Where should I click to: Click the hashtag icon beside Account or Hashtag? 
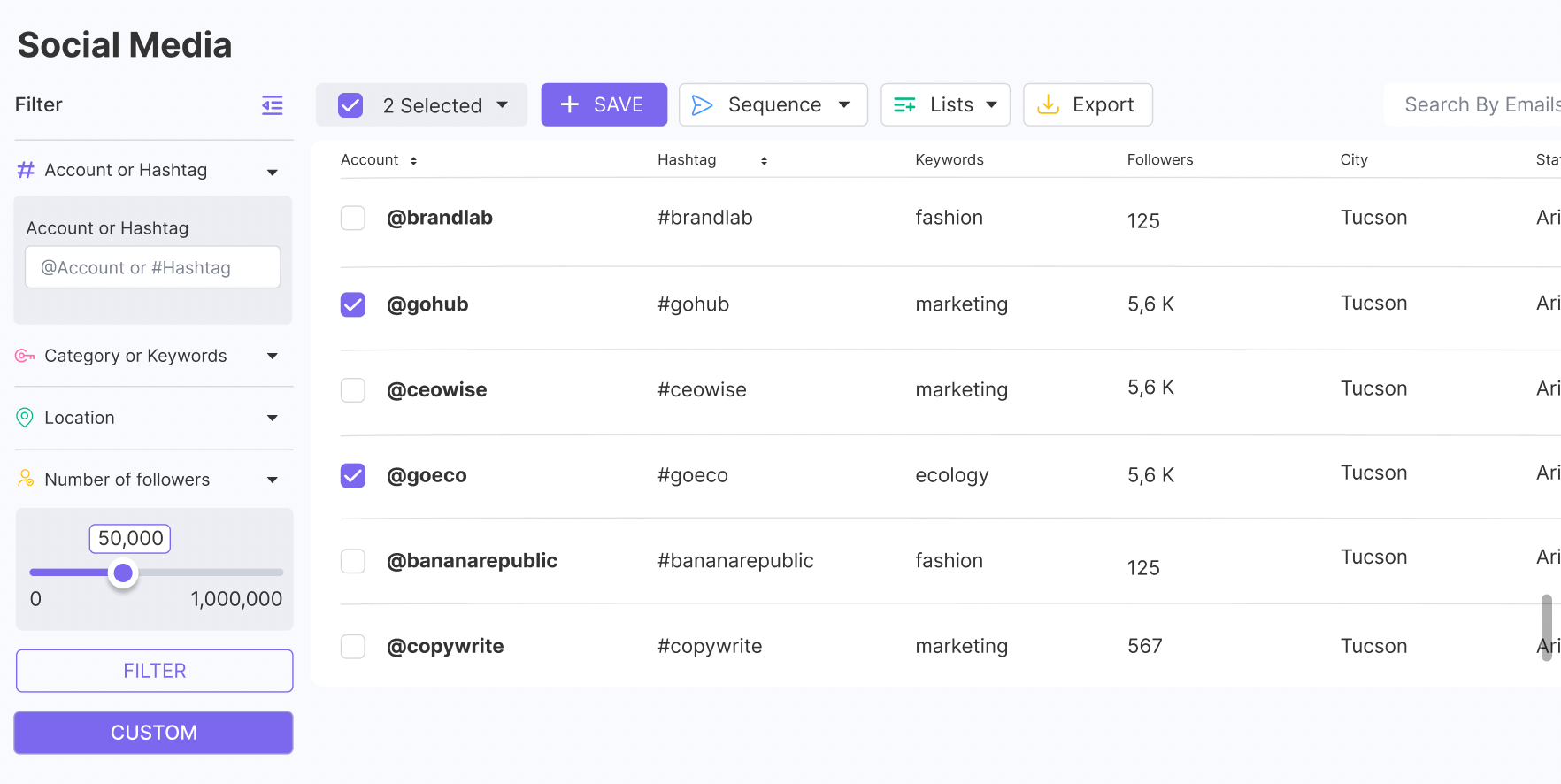(26, 170)
